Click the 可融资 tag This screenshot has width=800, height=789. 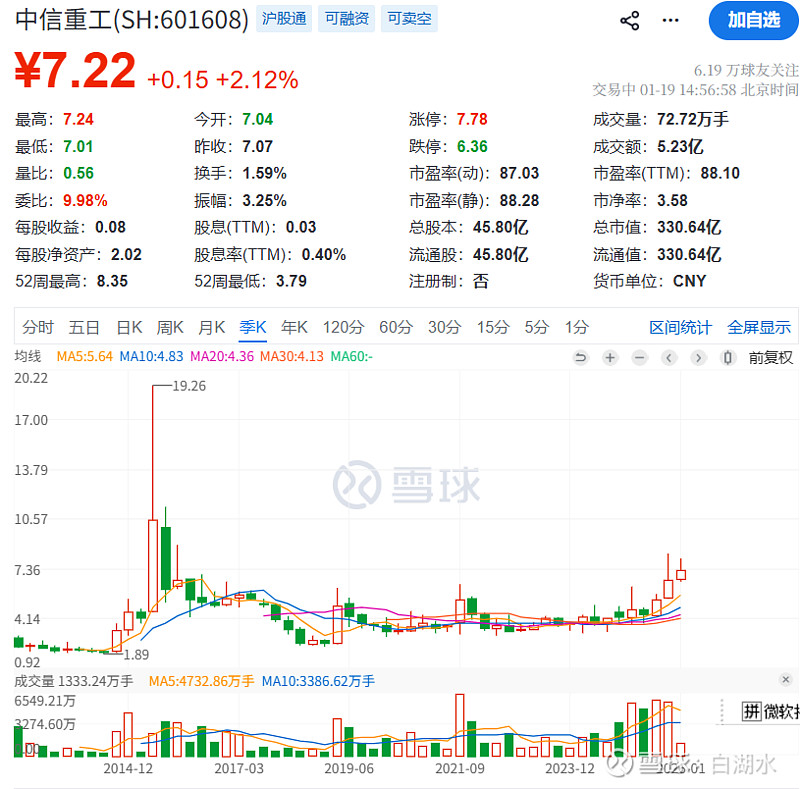(346, 19)
